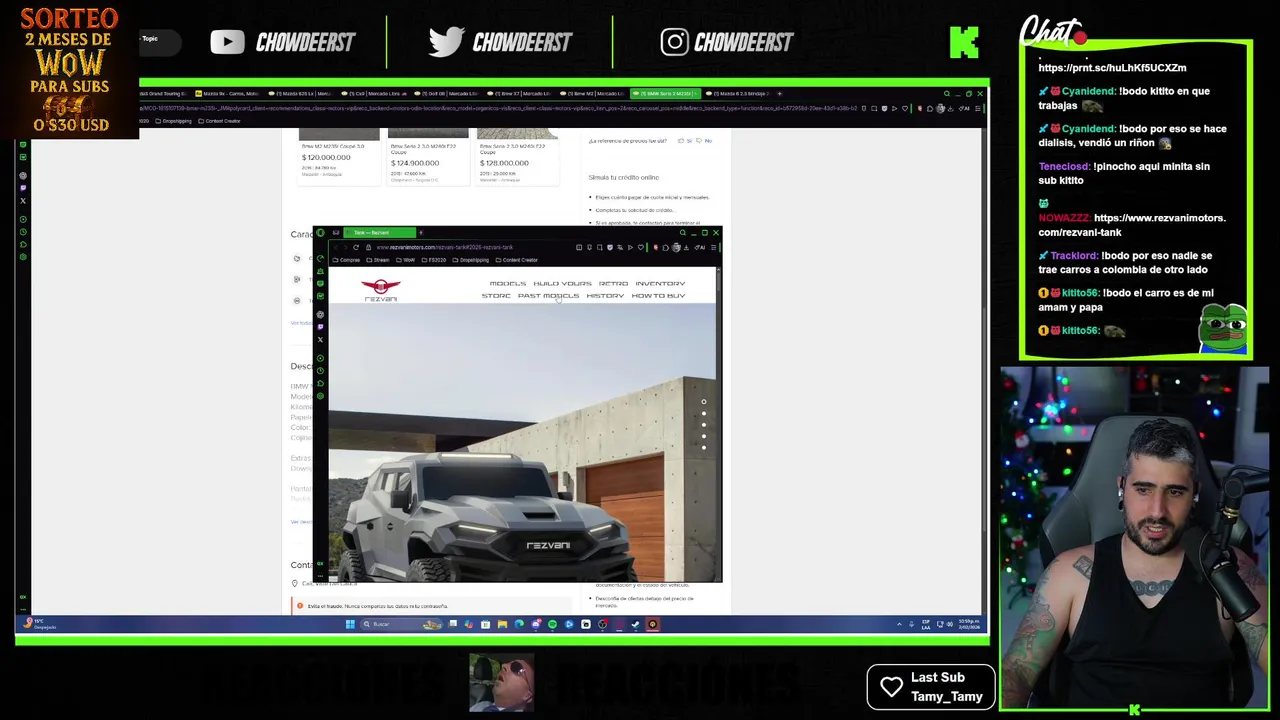
Task: Open BUILD YOURS on Rezvani site
Action: tap(562, 284)
